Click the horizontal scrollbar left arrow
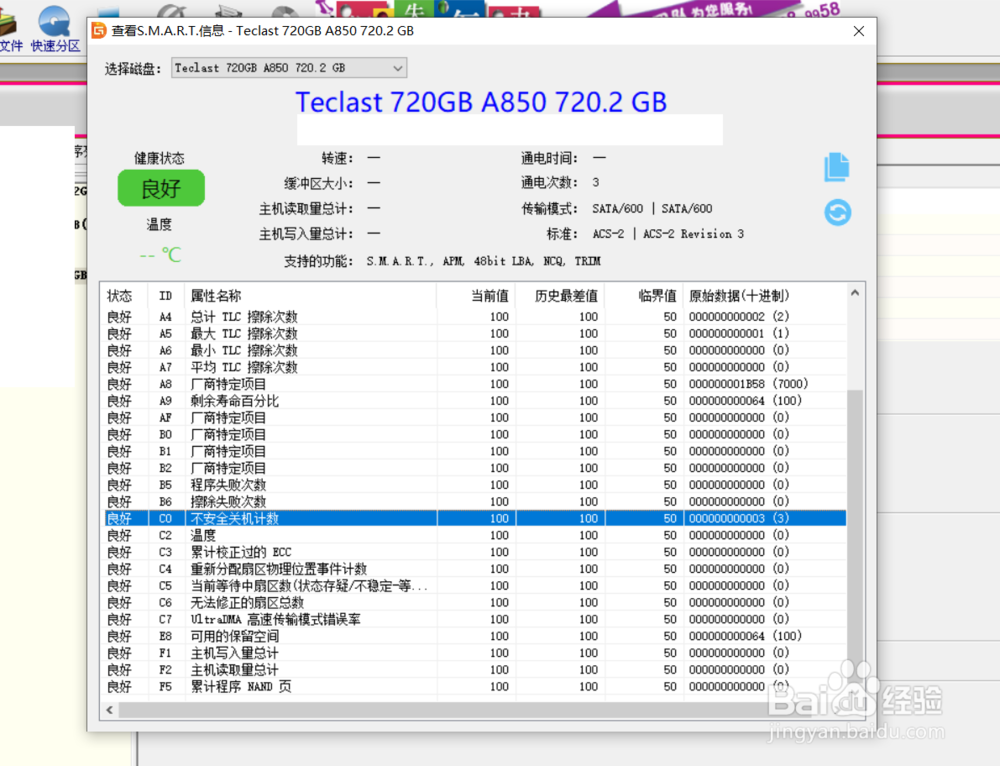Viewport: 1000px width, 766px height. coord(110,710)
